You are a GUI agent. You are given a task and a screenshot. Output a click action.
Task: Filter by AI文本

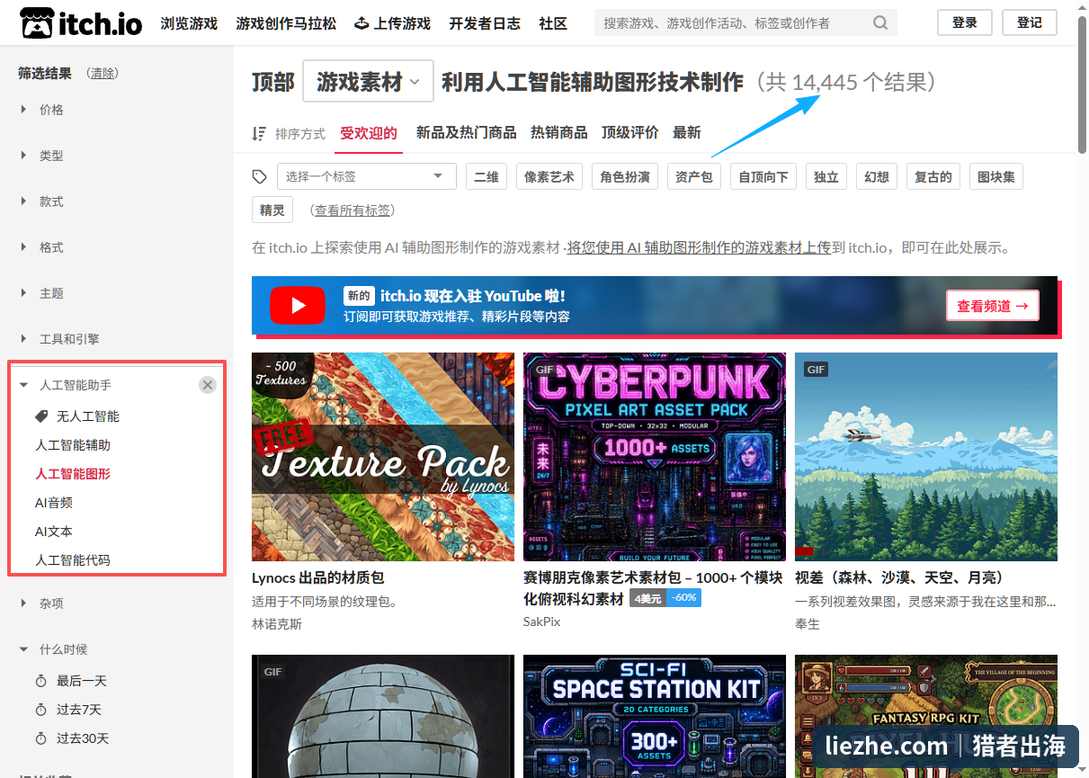pos(54,531)
